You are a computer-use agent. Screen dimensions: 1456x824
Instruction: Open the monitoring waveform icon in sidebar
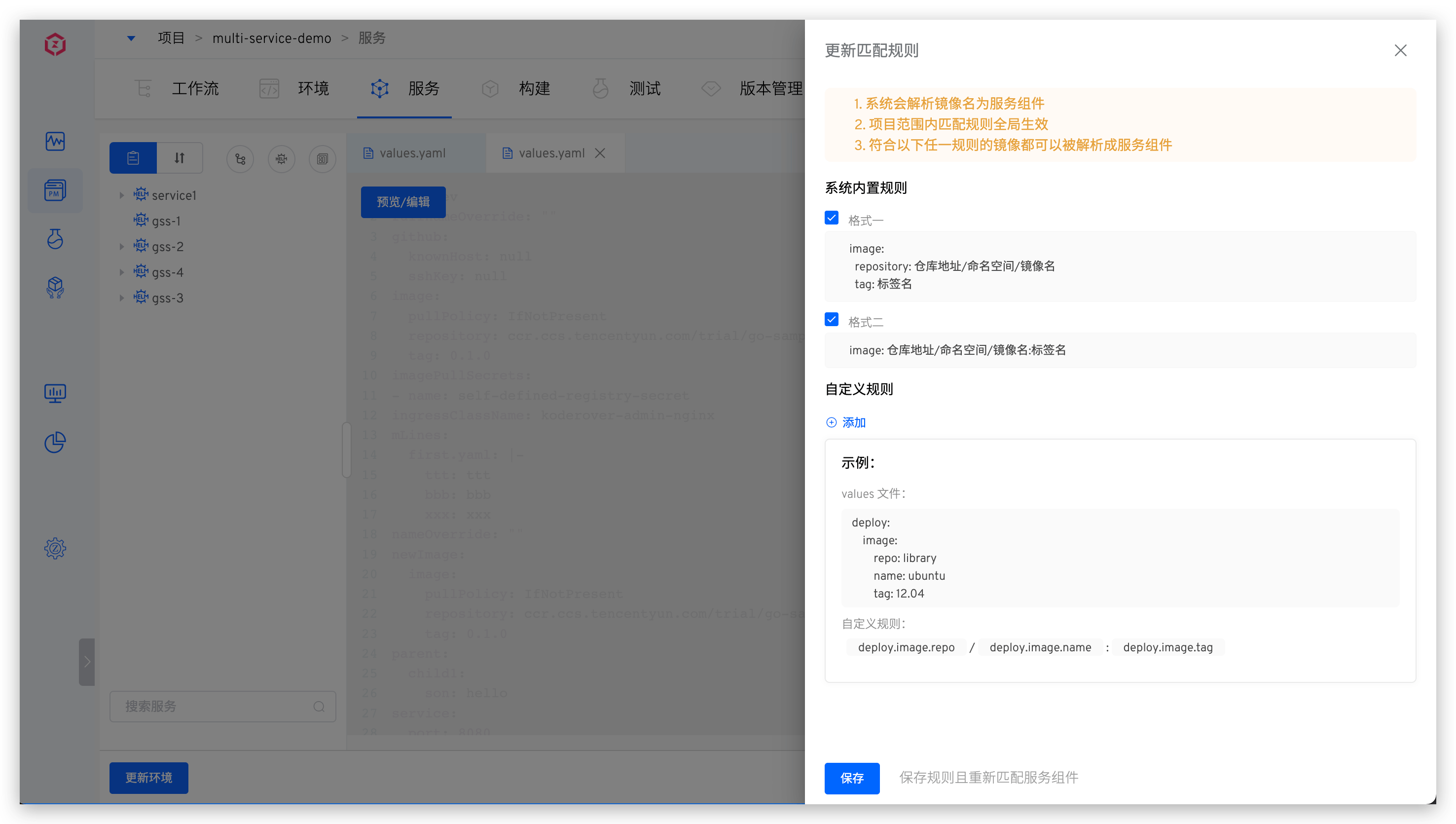tap(55, 142)
